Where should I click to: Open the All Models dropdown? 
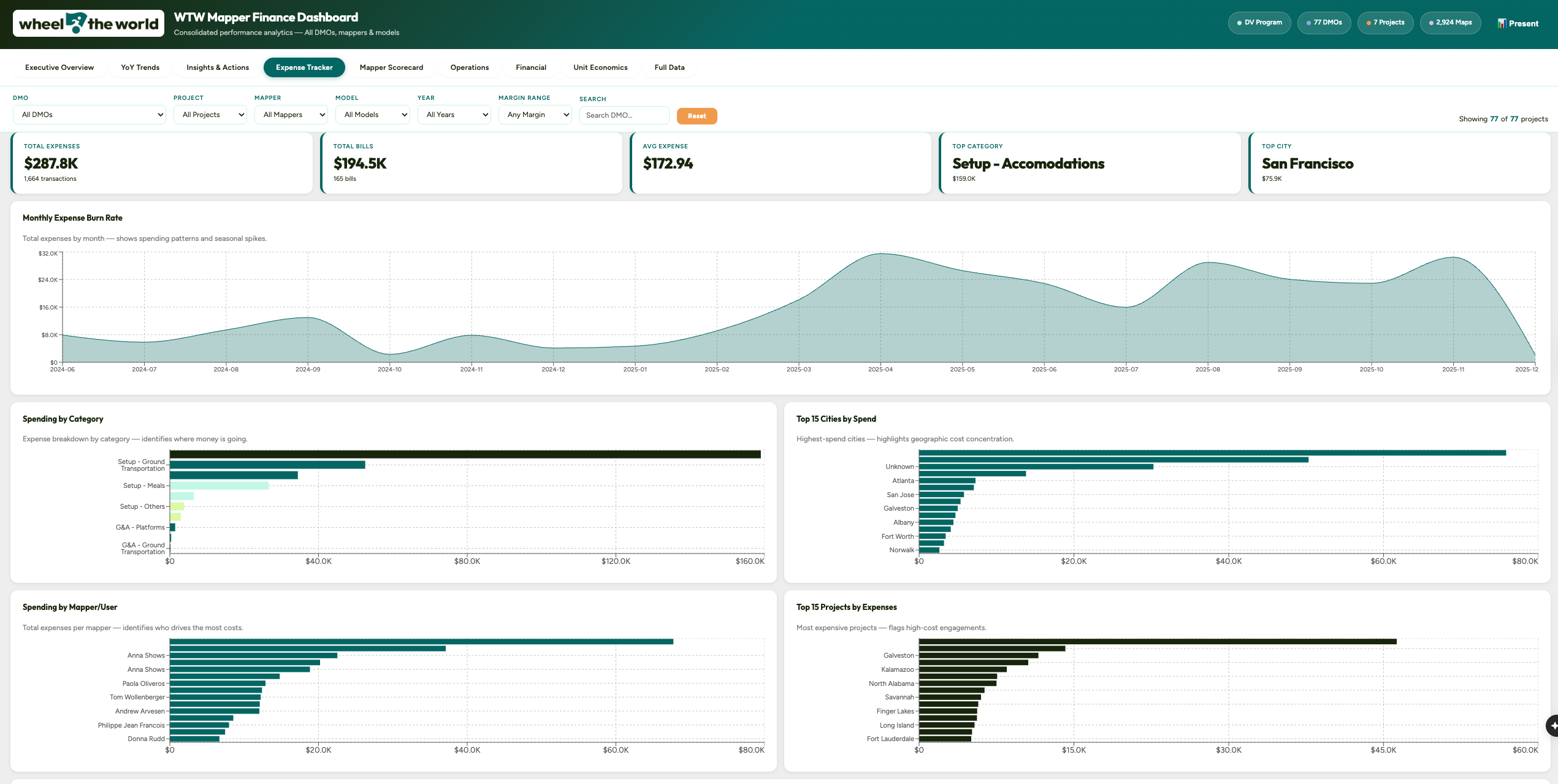[372, 115]
